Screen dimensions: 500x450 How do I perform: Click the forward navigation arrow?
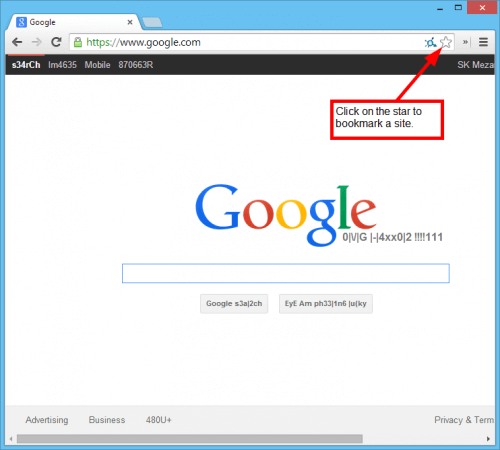(36, 42)
